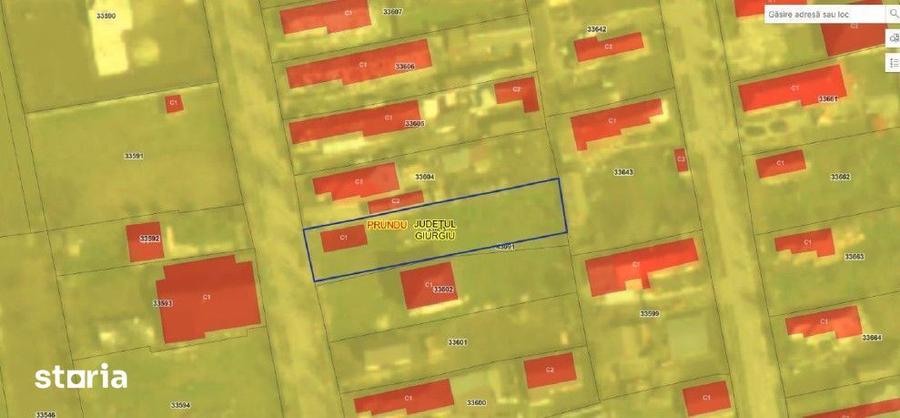Select parcel number 33591
Screen dimensions: 900x418
pos(134,156)
